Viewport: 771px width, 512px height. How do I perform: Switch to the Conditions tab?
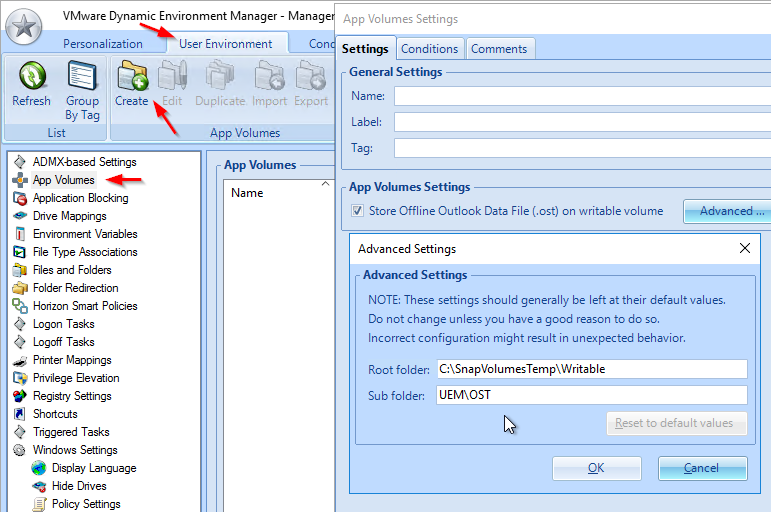[x=430, y=49]
